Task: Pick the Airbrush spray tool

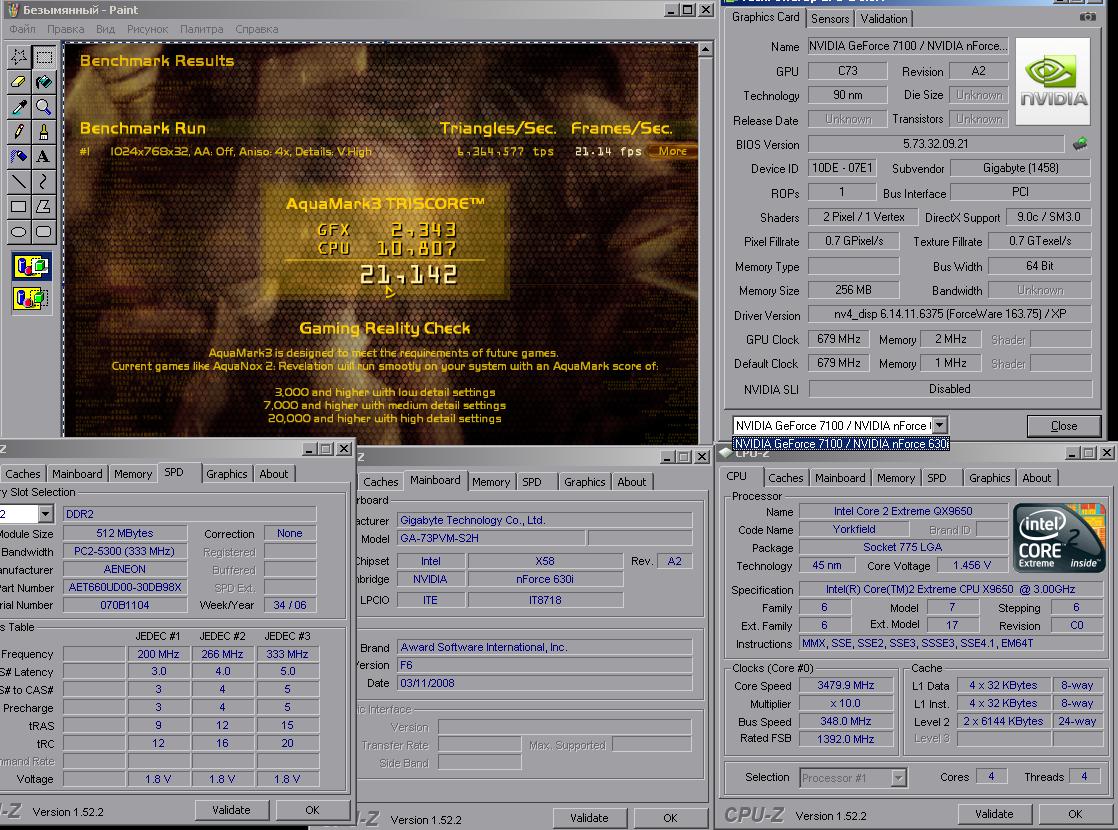Action: point(19,157)
